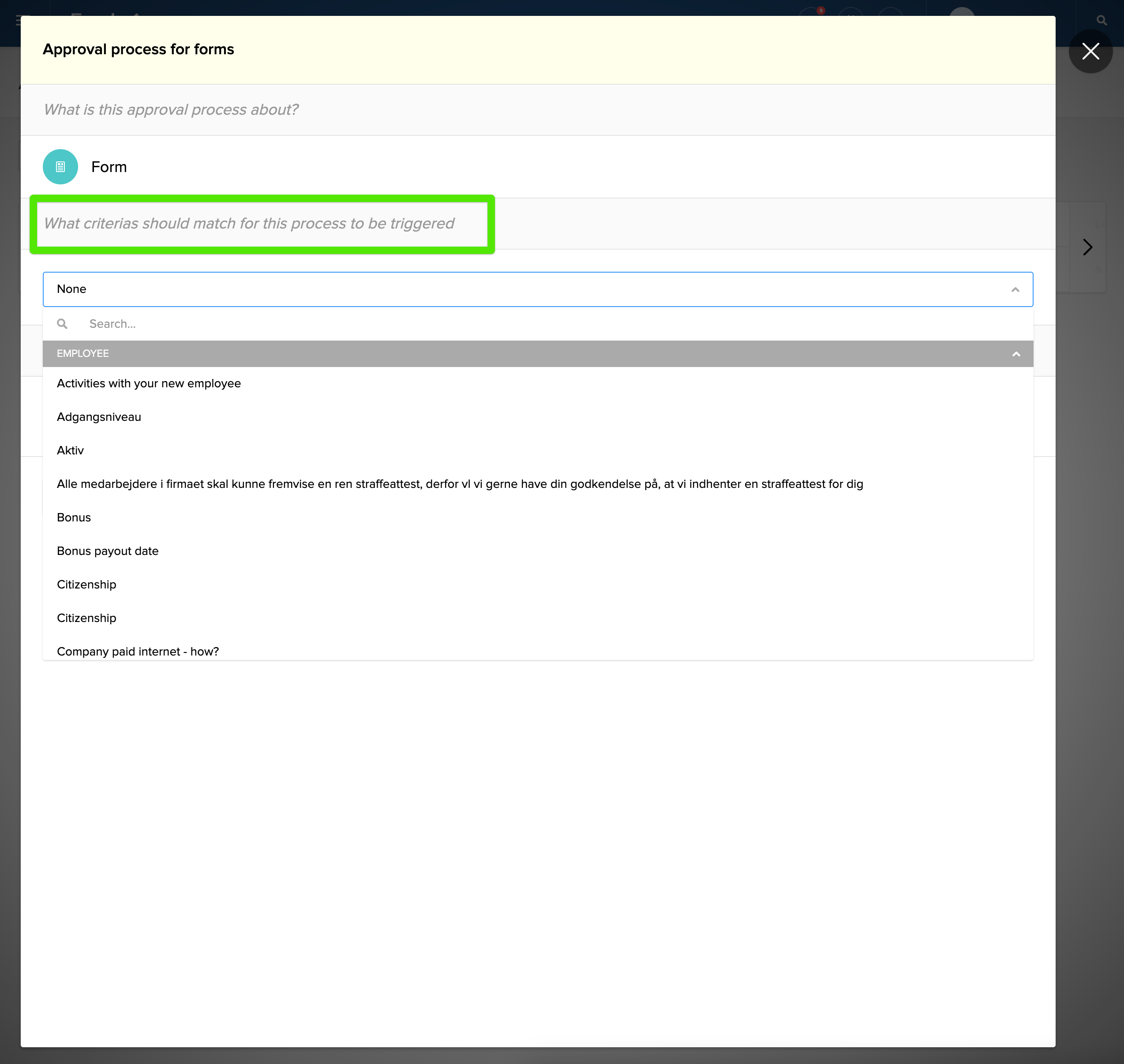The height and width of the screenshot is (1064, 1124).
Task: Choose the first Citizenship option
Action: pos(86,584)
